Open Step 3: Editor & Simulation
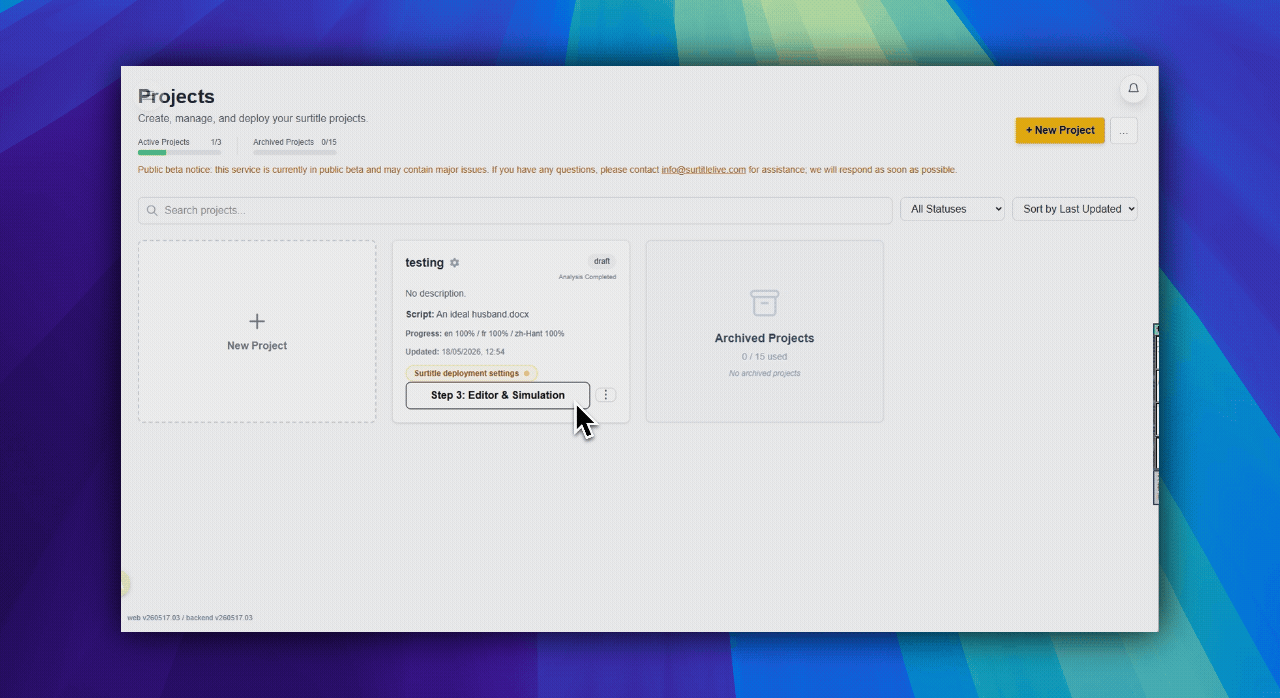This screenshot has width=1280, height=698. 498,395
